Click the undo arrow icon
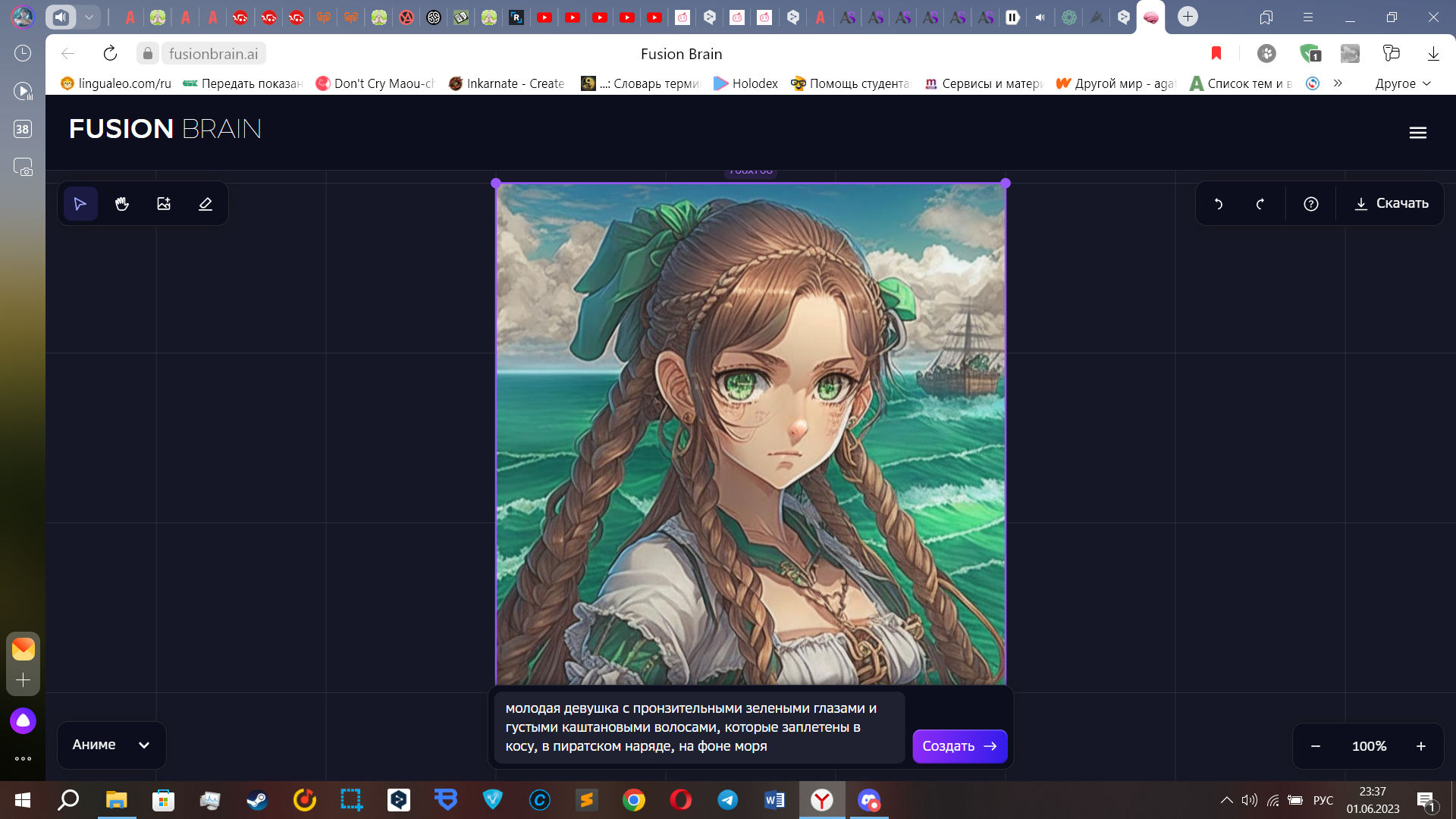Viewport: 1456px width, 819px height. click(x=1219, y=204)
